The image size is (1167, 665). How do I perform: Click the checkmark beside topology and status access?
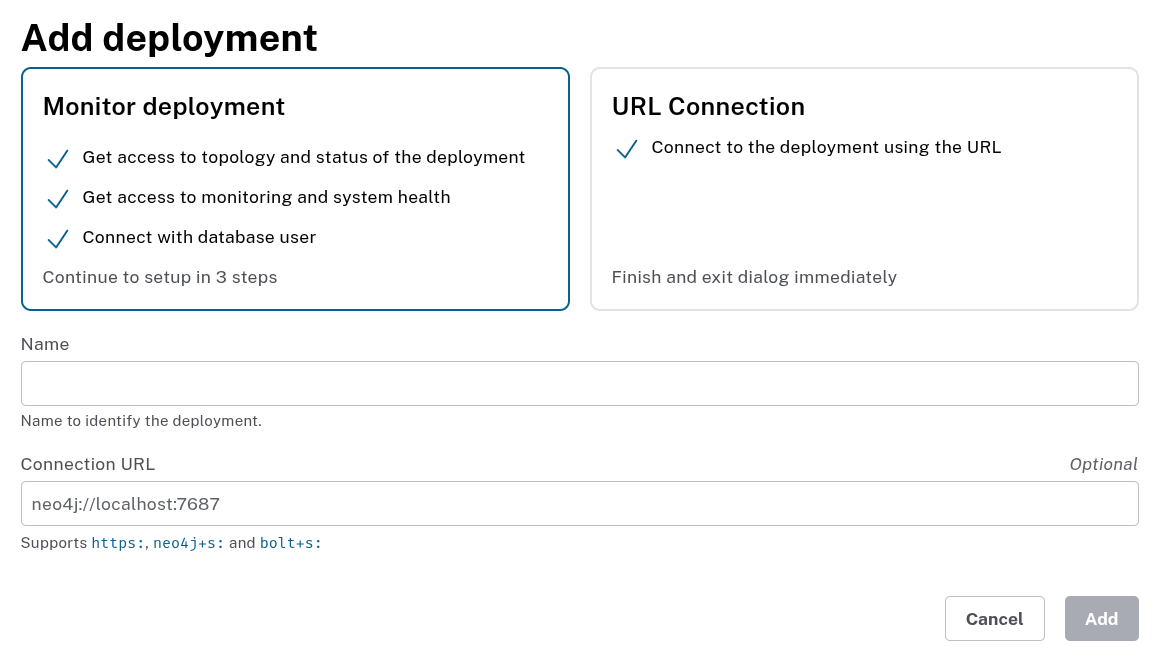[58, 158]
